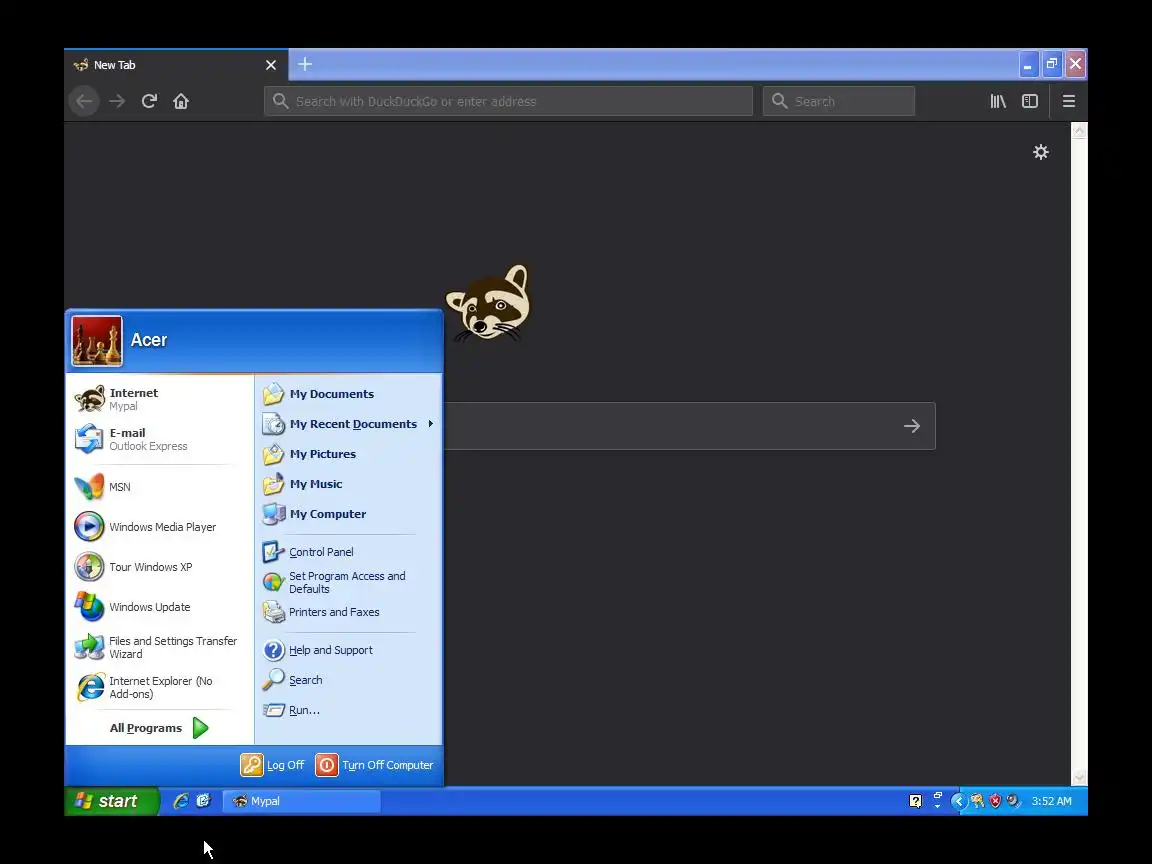Click the second Quick Launch icon

[x=204, y=801]
